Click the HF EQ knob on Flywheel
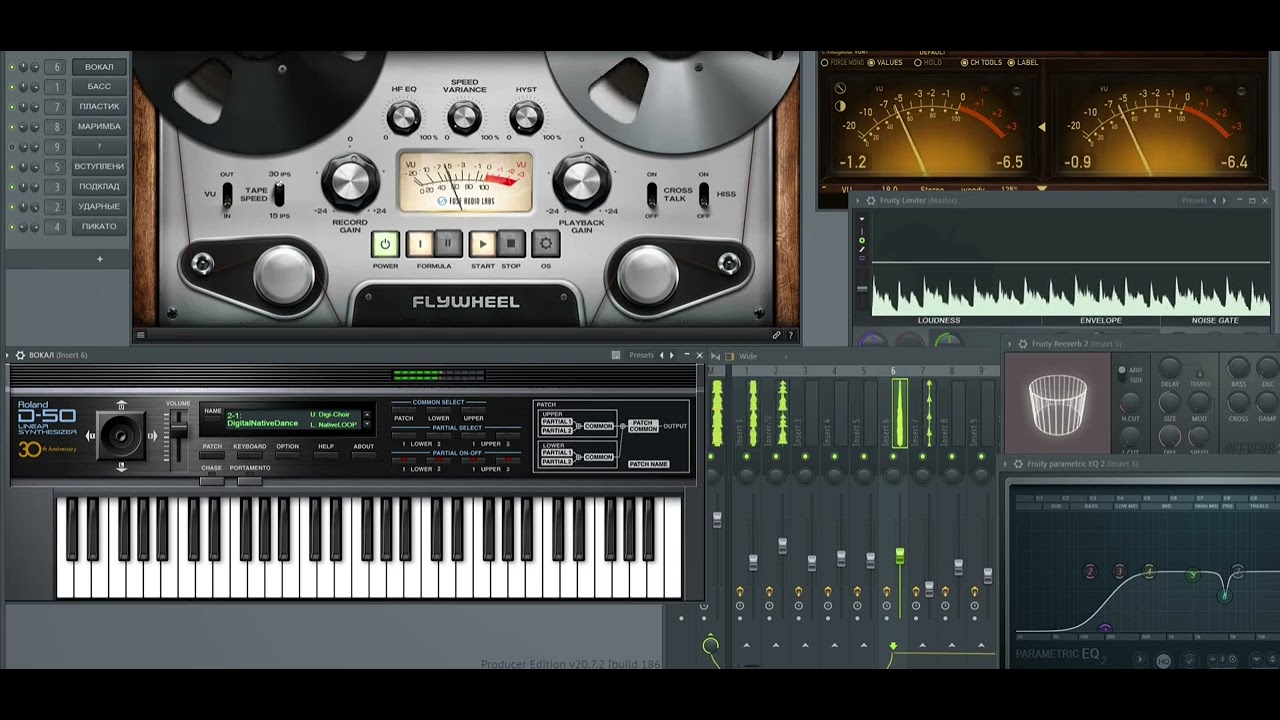Screen dimensions: 1280x720 tap(404, 118)
